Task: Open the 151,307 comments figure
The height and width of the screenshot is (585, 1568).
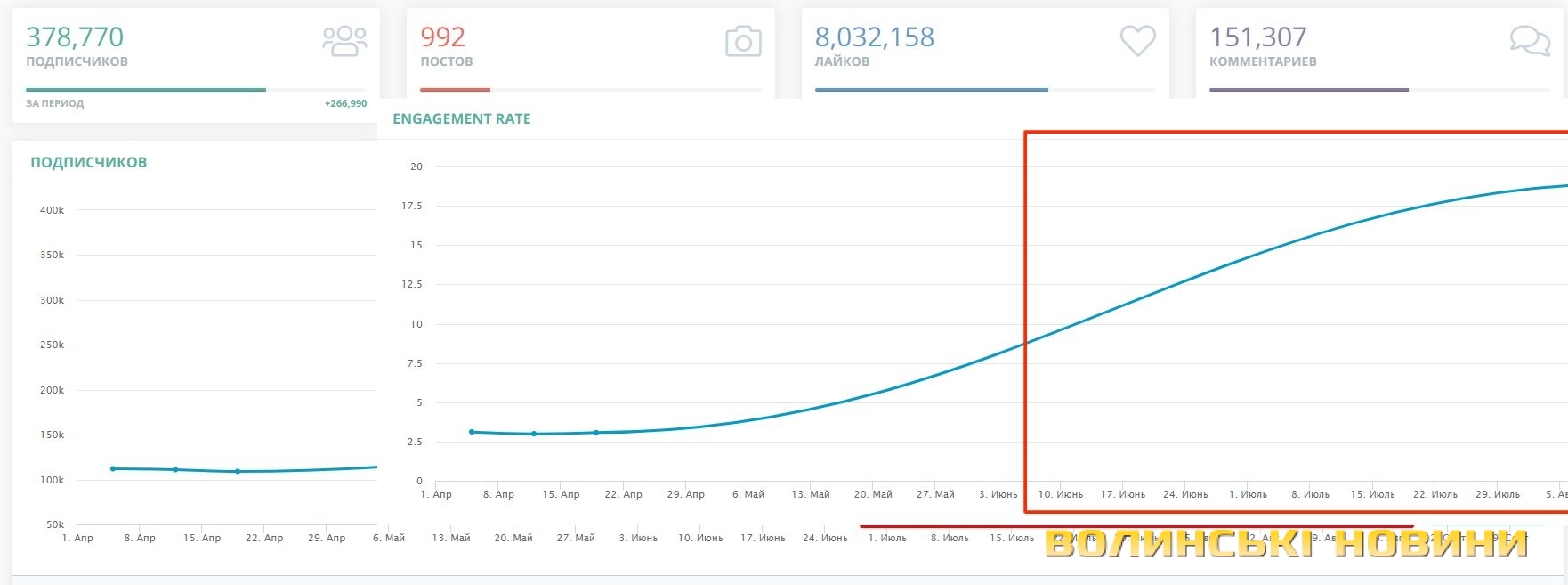Action: tap(1257, 37)
